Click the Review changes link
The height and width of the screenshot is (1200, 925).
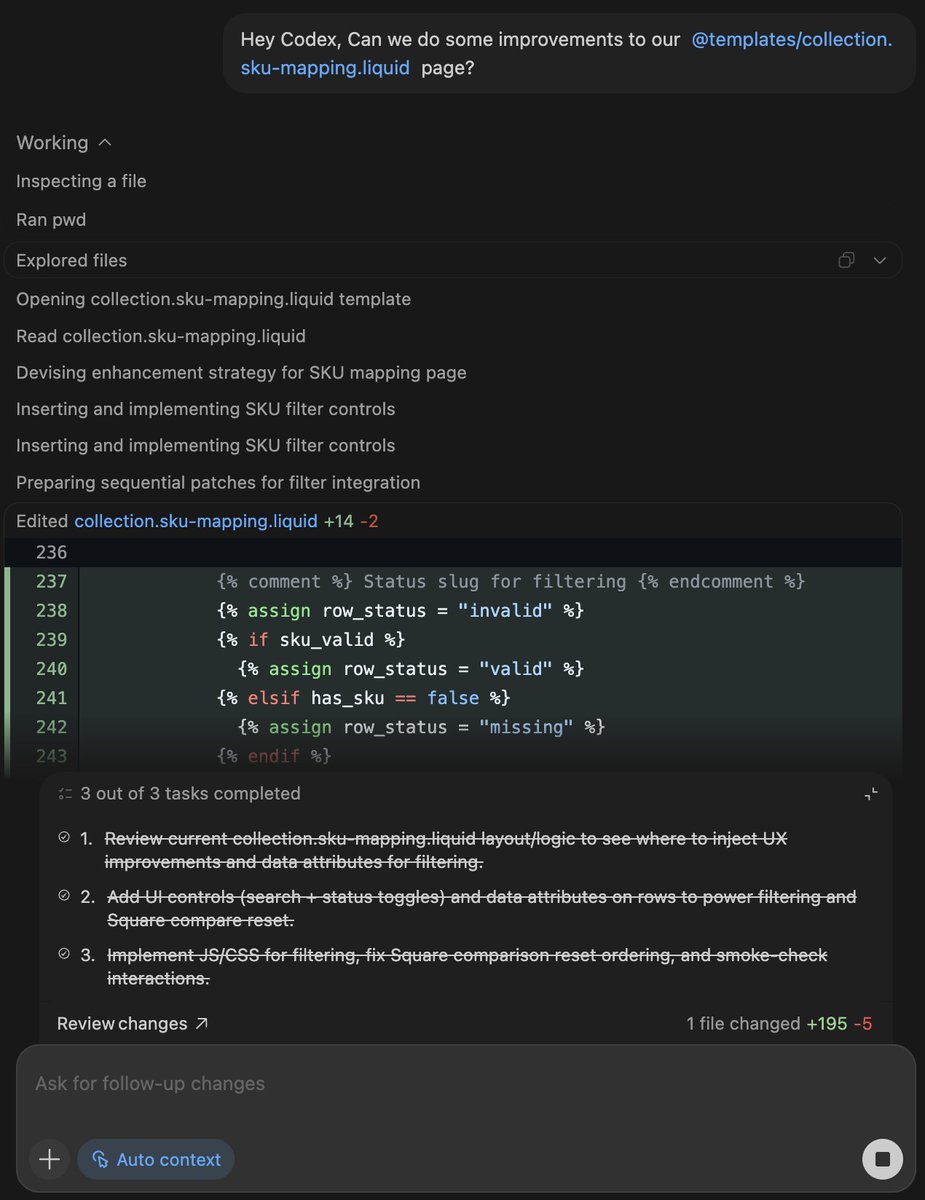[133, 1023]
